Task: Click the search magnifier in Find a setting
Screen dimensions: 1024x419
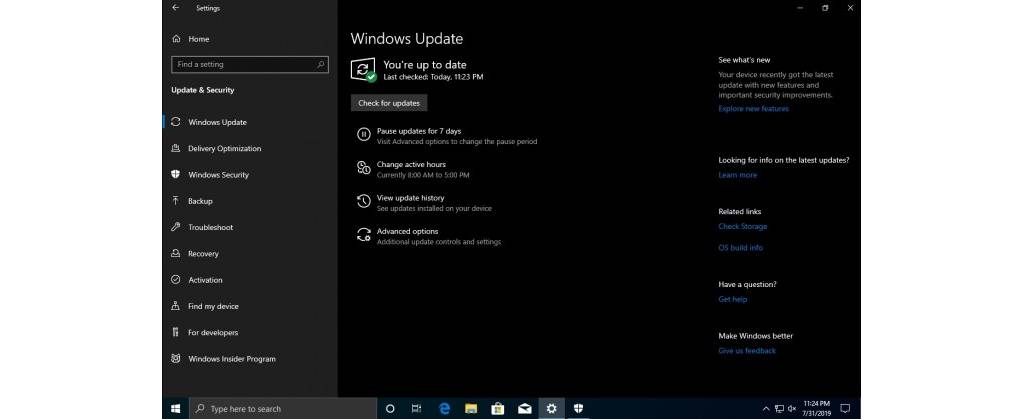Action: tap(321, 65)
